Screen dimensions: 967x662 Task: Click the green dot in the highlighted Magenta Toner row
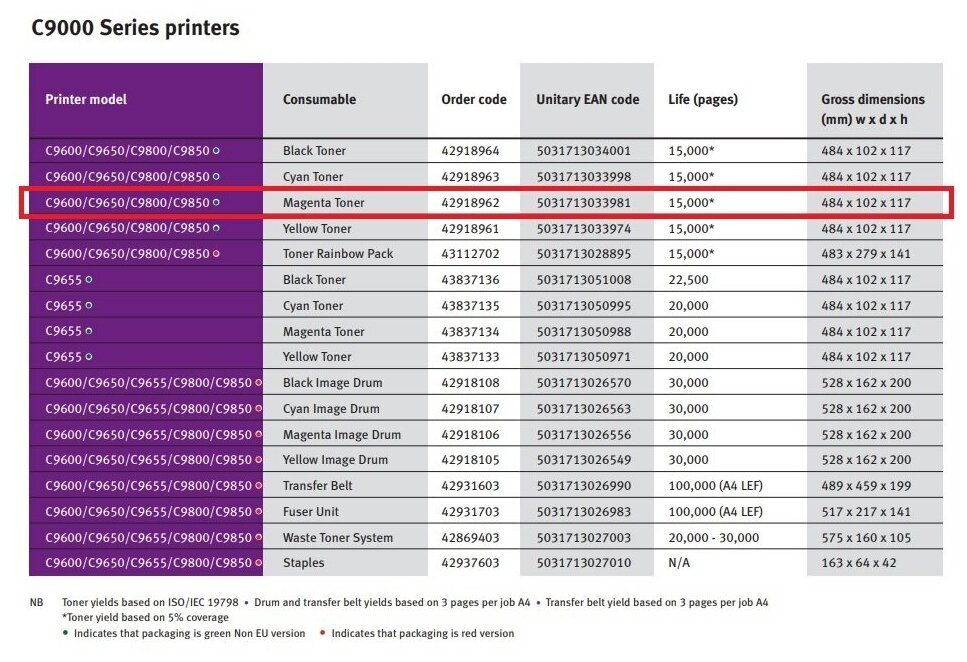[x=216, y=202]
